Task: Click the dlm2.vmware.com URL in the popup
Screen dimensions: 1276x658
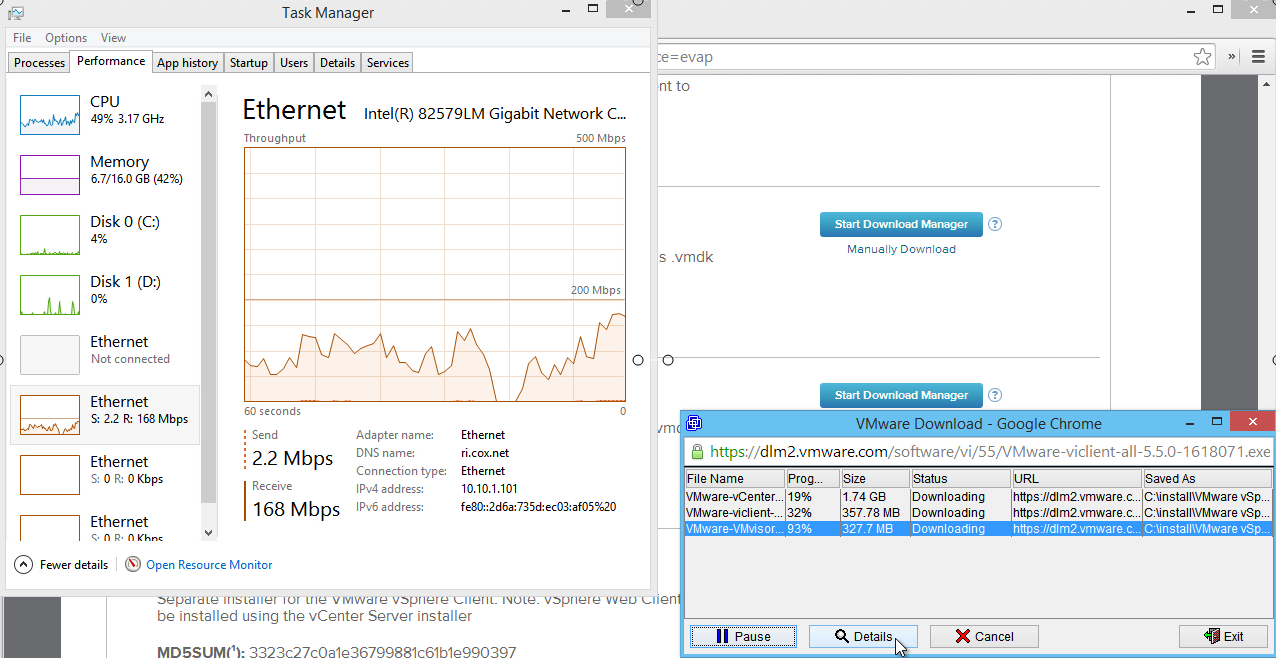Action: pos(990,451)
